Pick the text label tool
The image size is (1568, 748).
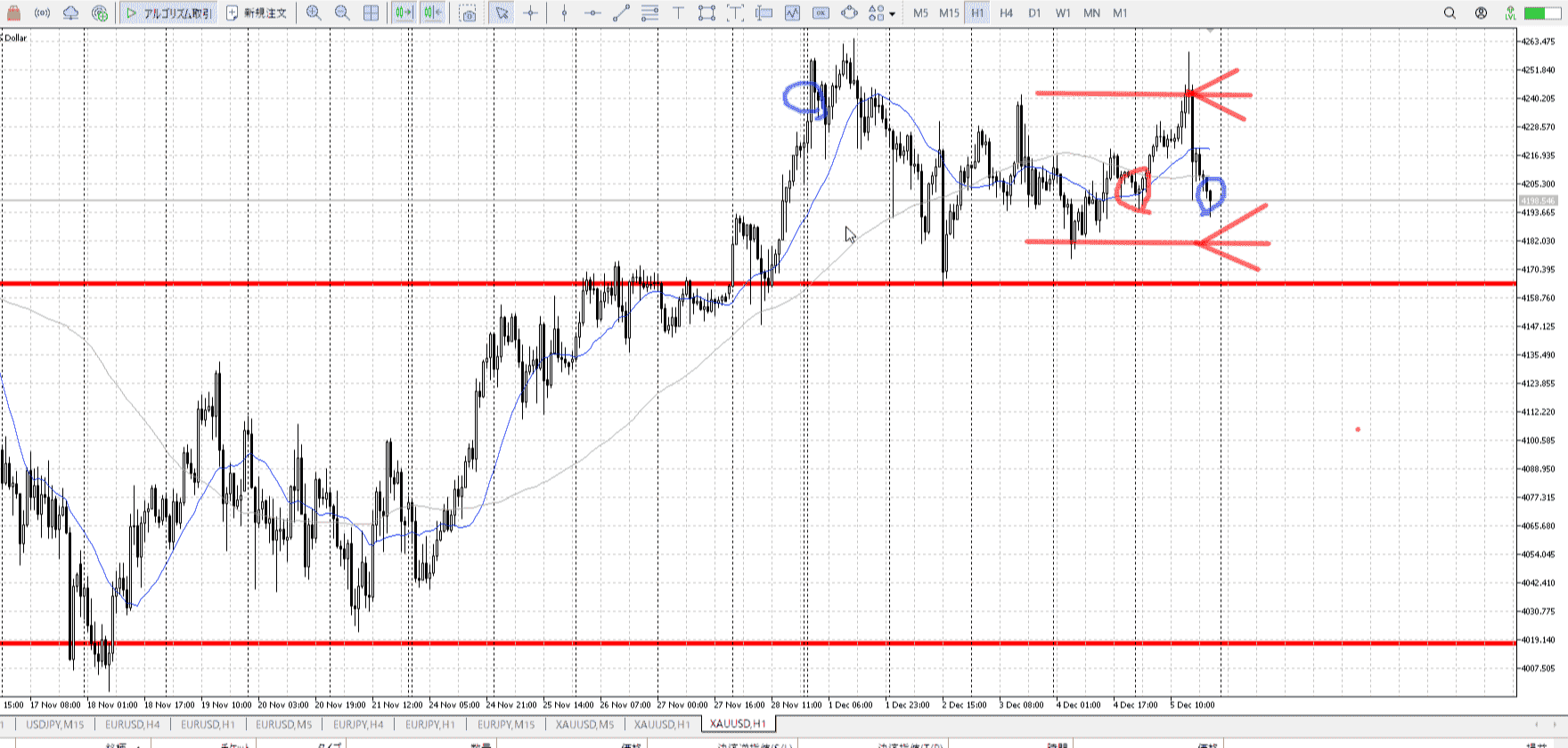(x=679, y=13)
